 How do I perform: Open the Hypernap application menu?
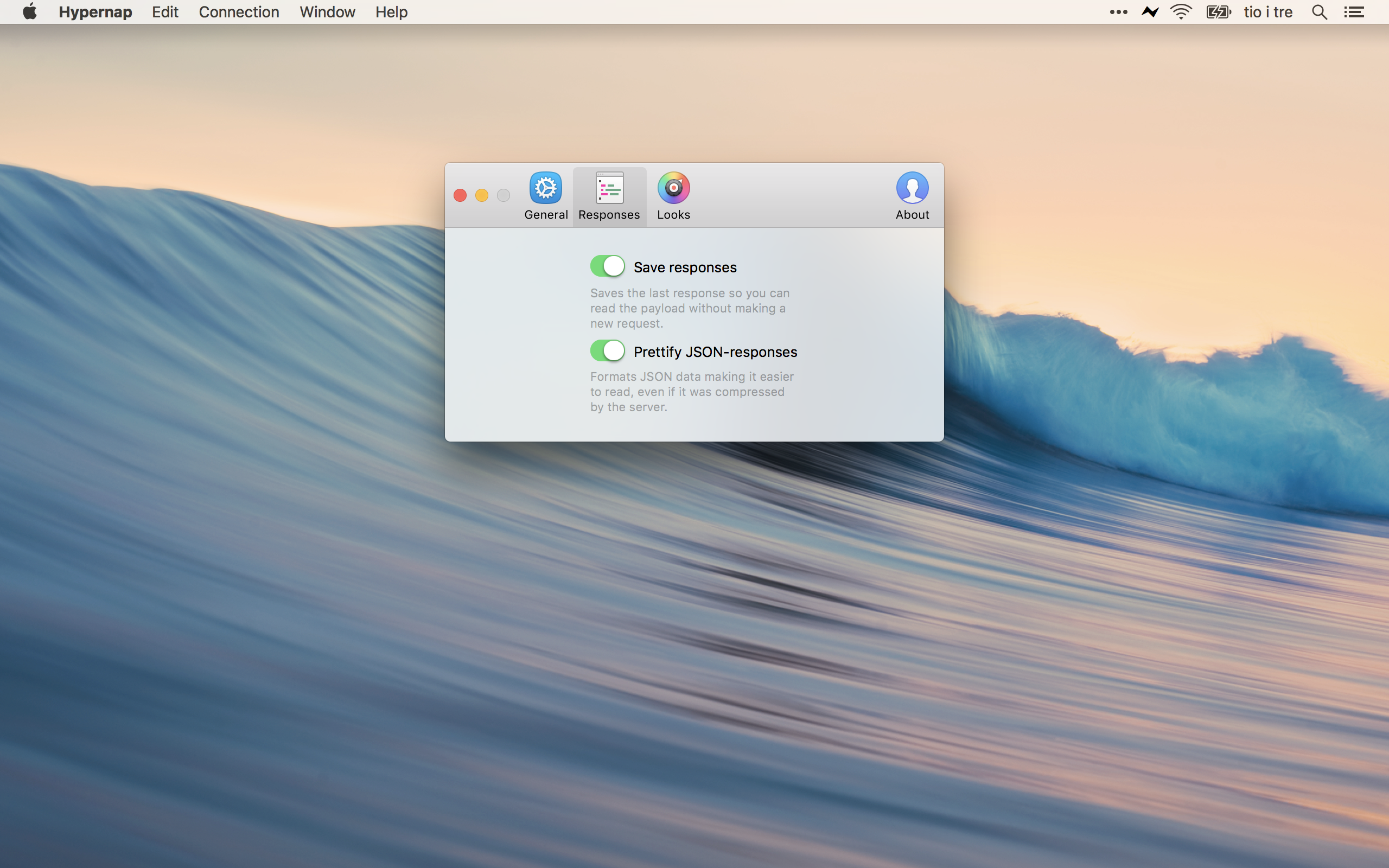click(95, 12)
